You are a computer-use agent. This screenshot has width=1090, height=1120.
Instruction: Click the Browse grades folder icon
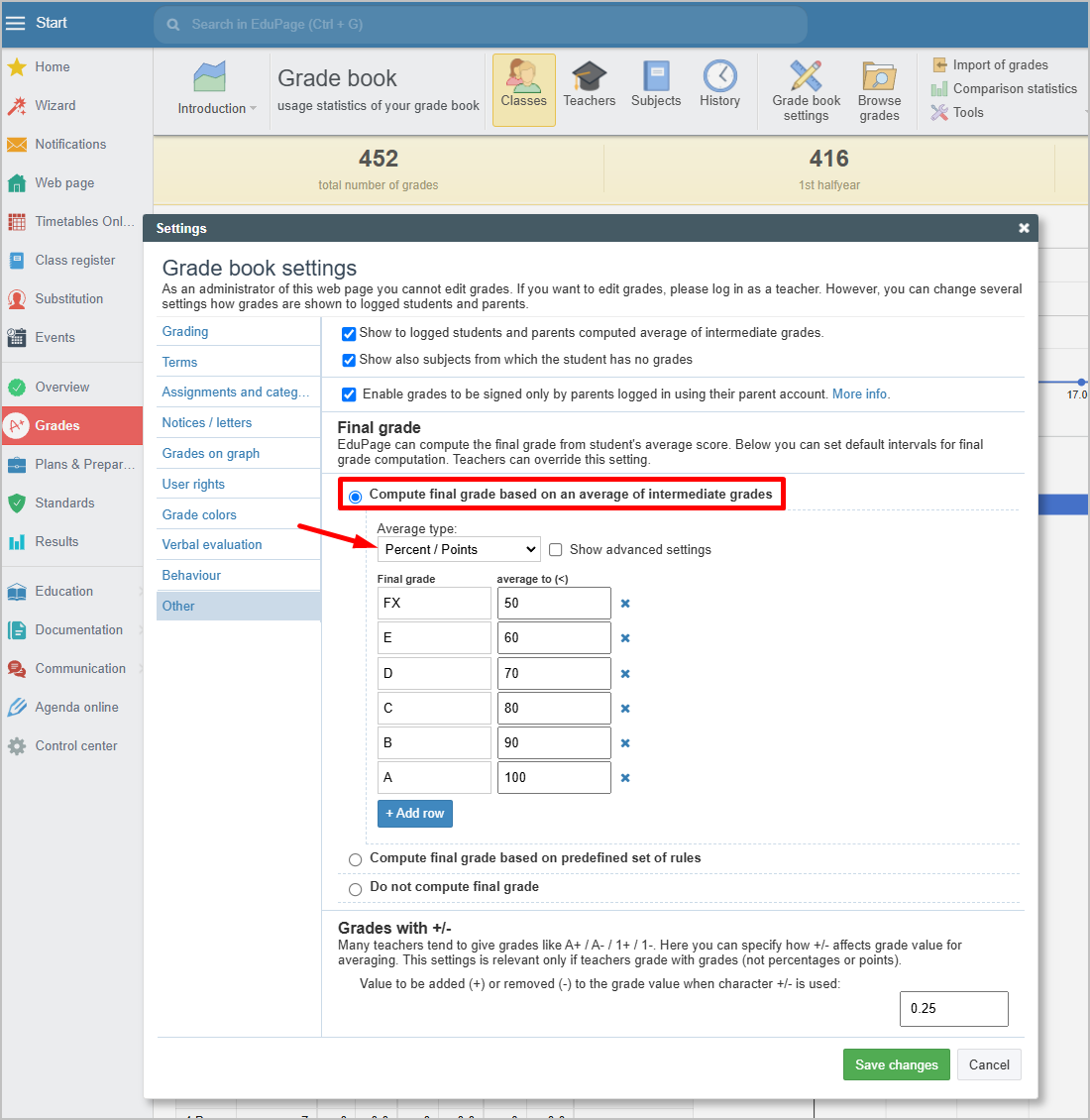pyautogui.click(x=879, y=77)
